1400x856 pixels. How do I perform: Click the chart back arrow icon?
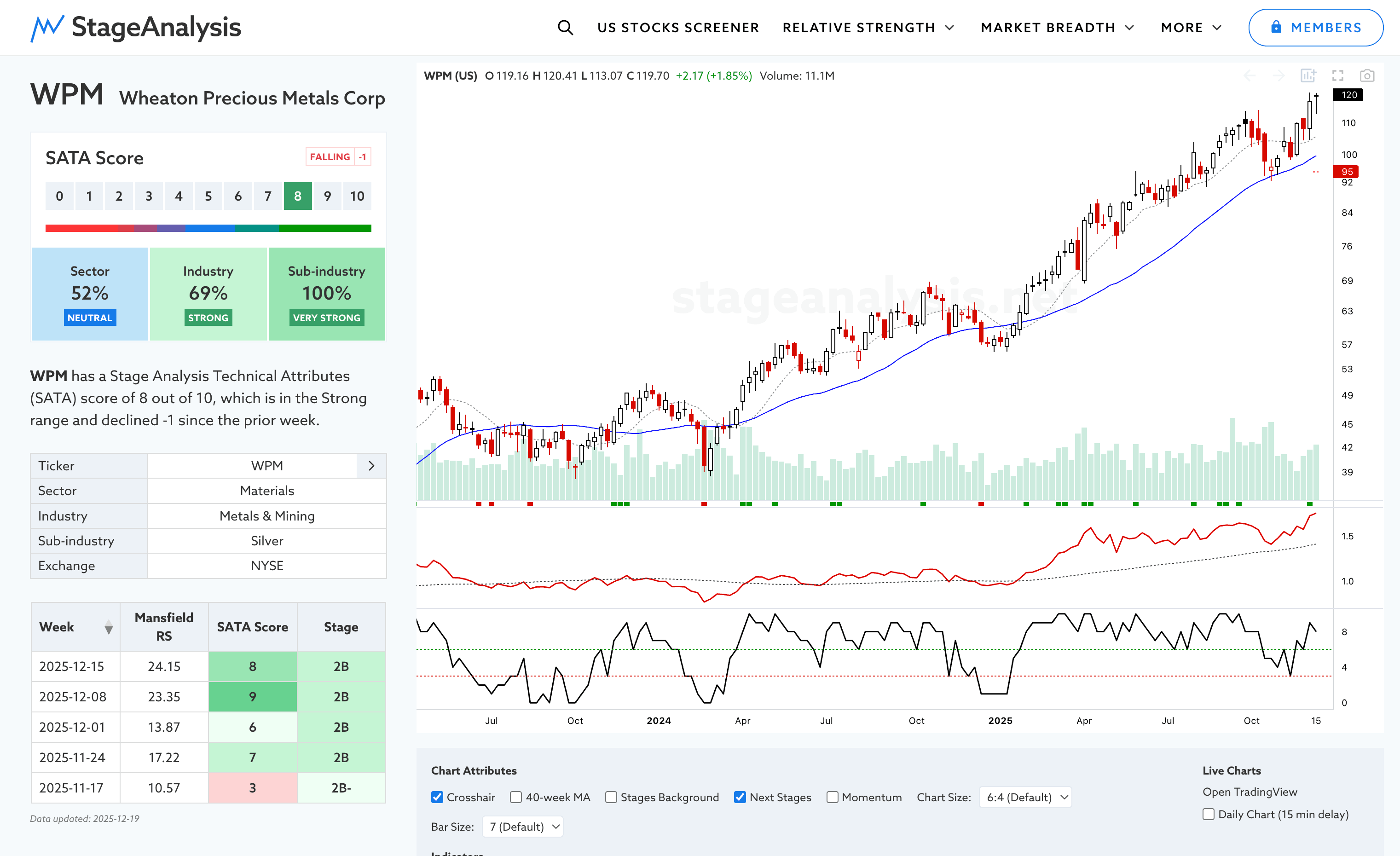pos(1250,75)
